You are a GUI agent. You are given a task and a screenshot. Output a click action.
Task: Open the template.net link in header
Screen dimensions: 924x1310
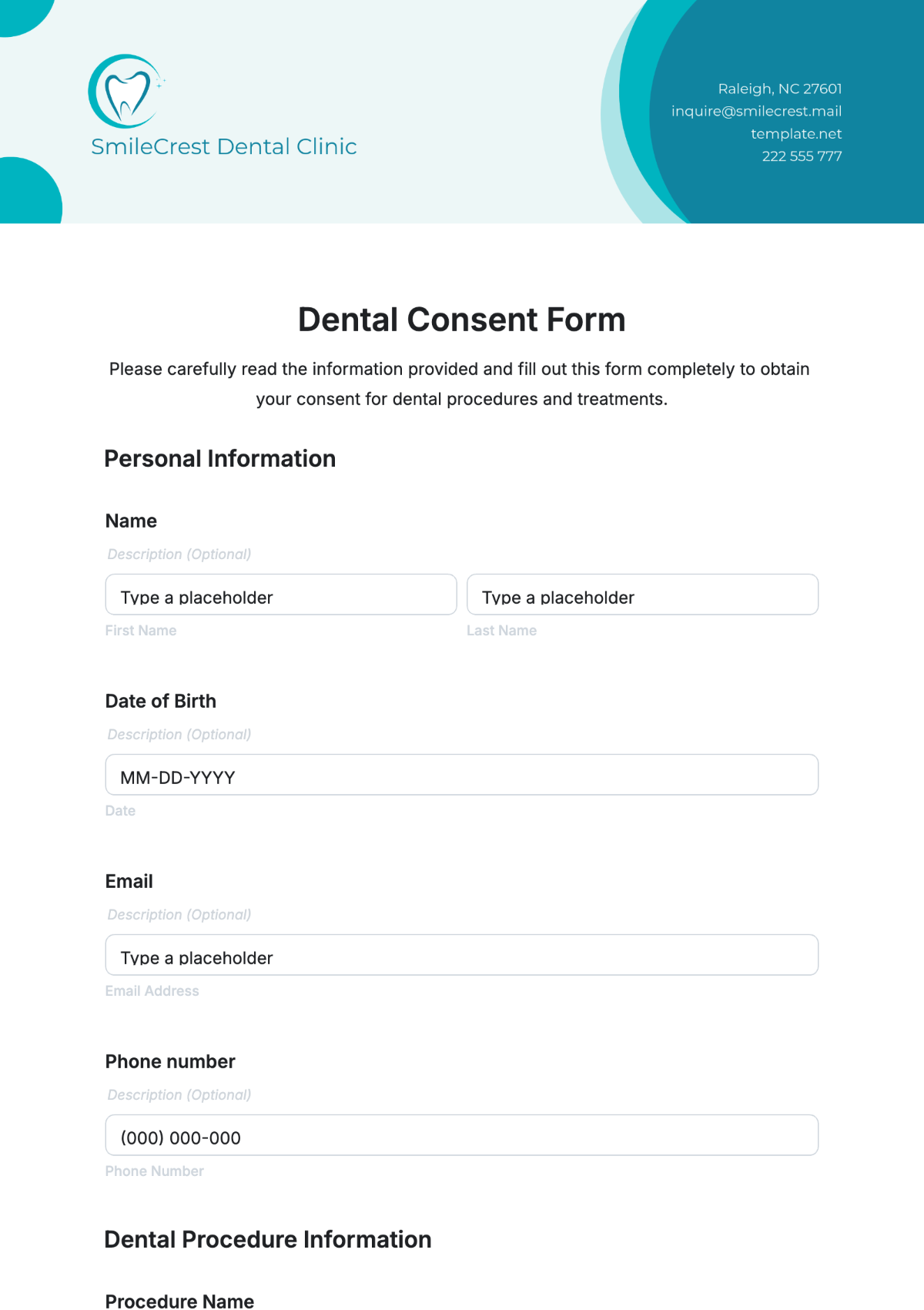(796, 133)
